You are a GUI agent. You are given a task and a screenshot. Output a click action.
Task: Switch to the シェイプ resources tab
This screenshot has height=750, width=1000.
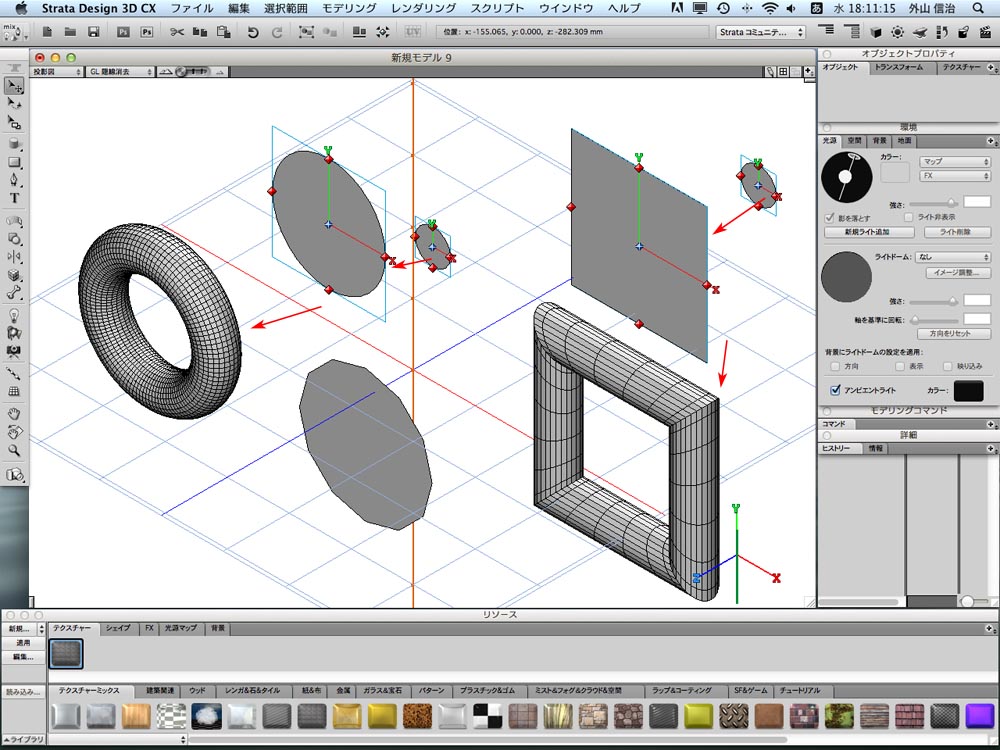pyautogui.click(x=118, y=628)
